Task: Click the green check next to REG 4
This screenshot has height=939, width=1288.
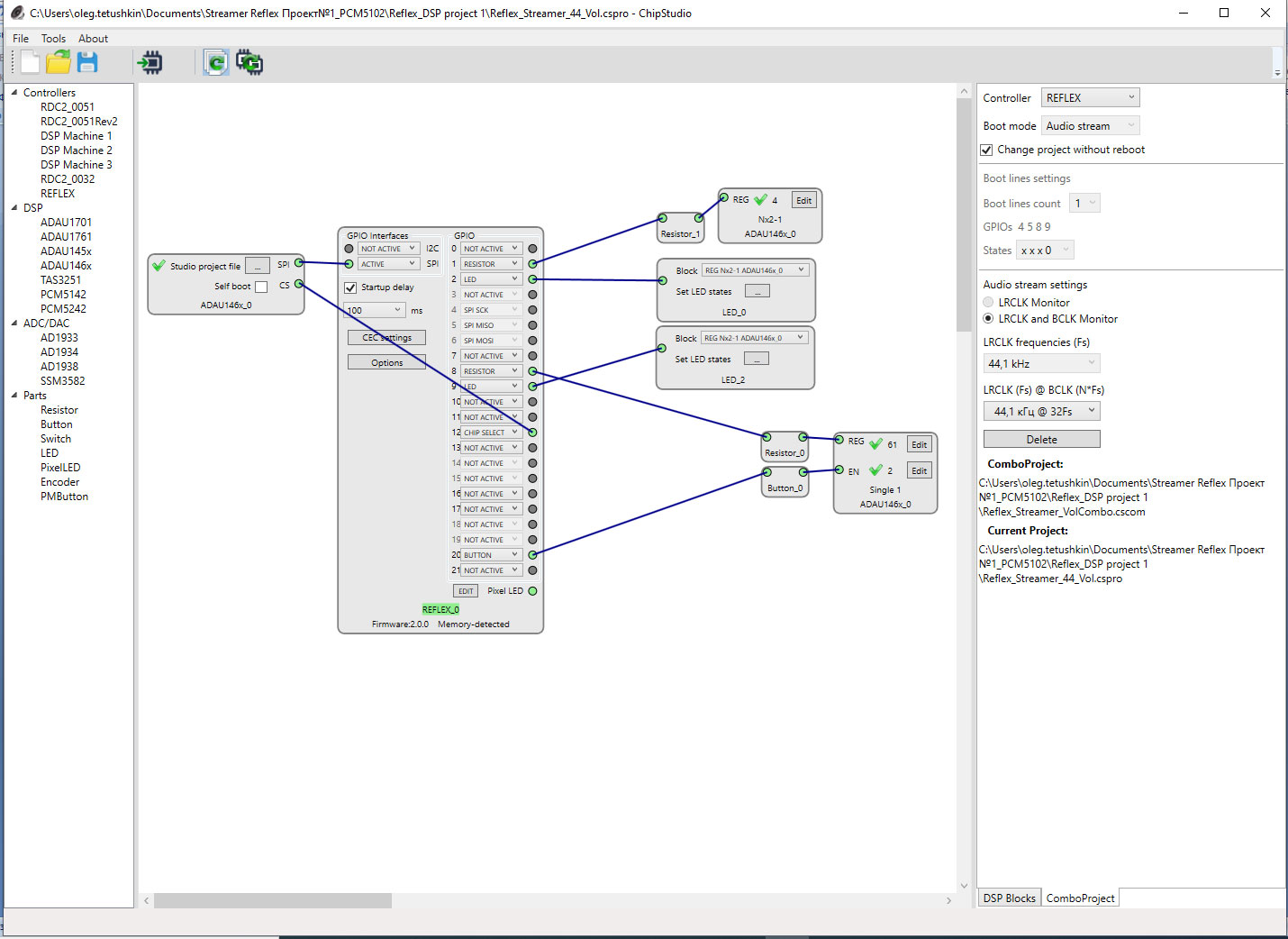Action: pos(761,199)
